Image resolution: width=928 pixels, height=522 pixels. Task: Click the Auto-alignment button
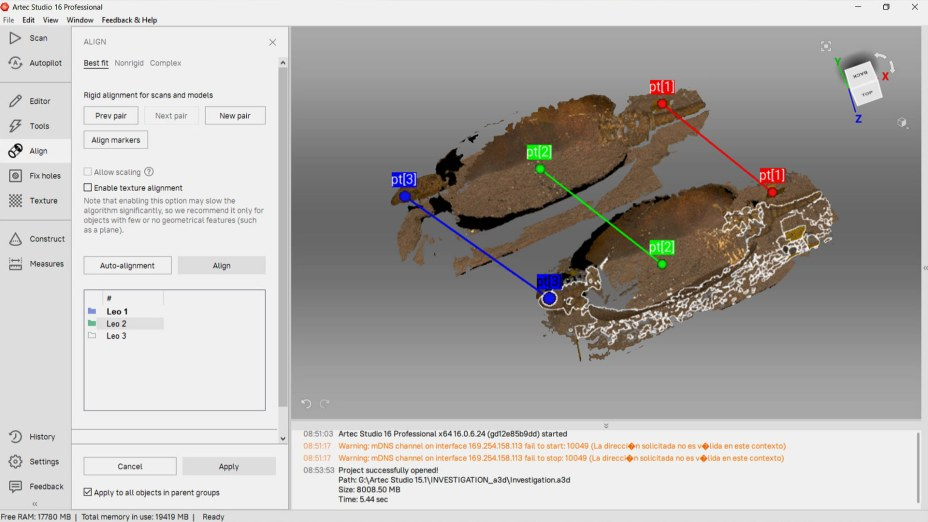pyautogui.click(x=127, y=266)
